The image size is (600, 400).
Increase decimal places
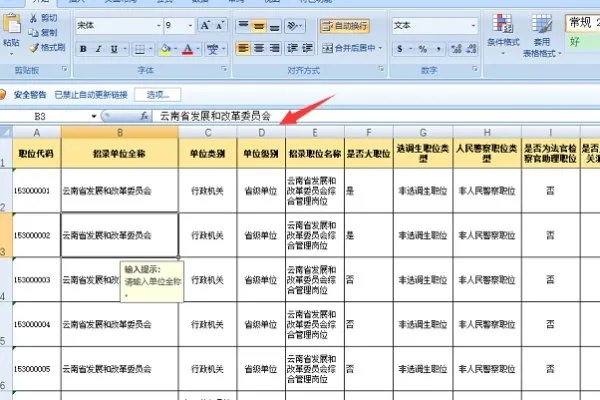(x=456, y=49)
